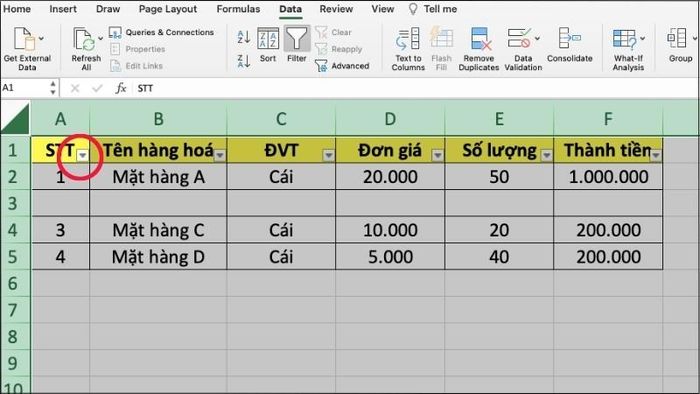Expand What-If Analysis dropdown arrow
This screenshot has height=394, width=700.
(x=642, y=39)
